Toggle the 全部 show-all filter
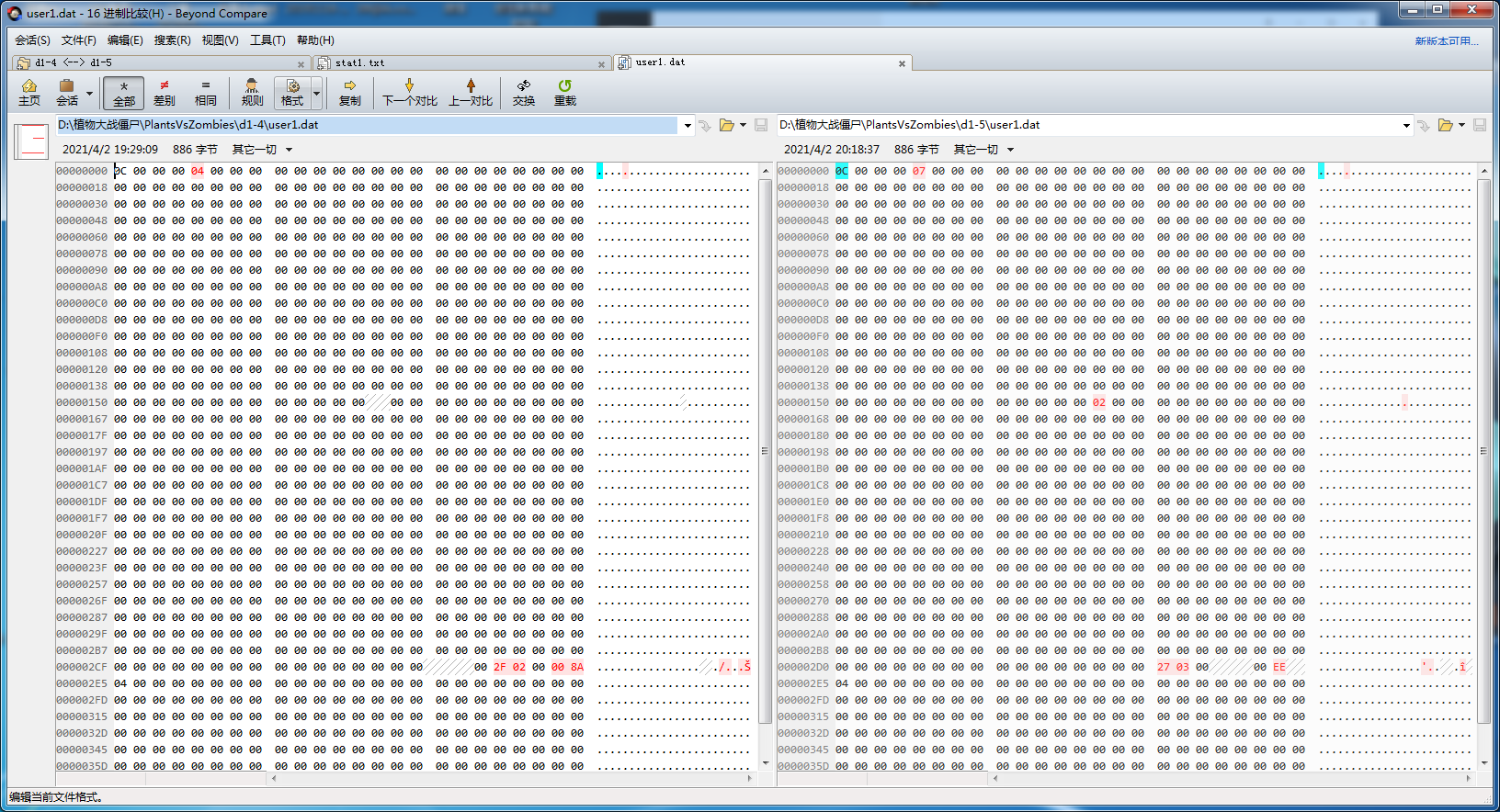 coord(124,93)
